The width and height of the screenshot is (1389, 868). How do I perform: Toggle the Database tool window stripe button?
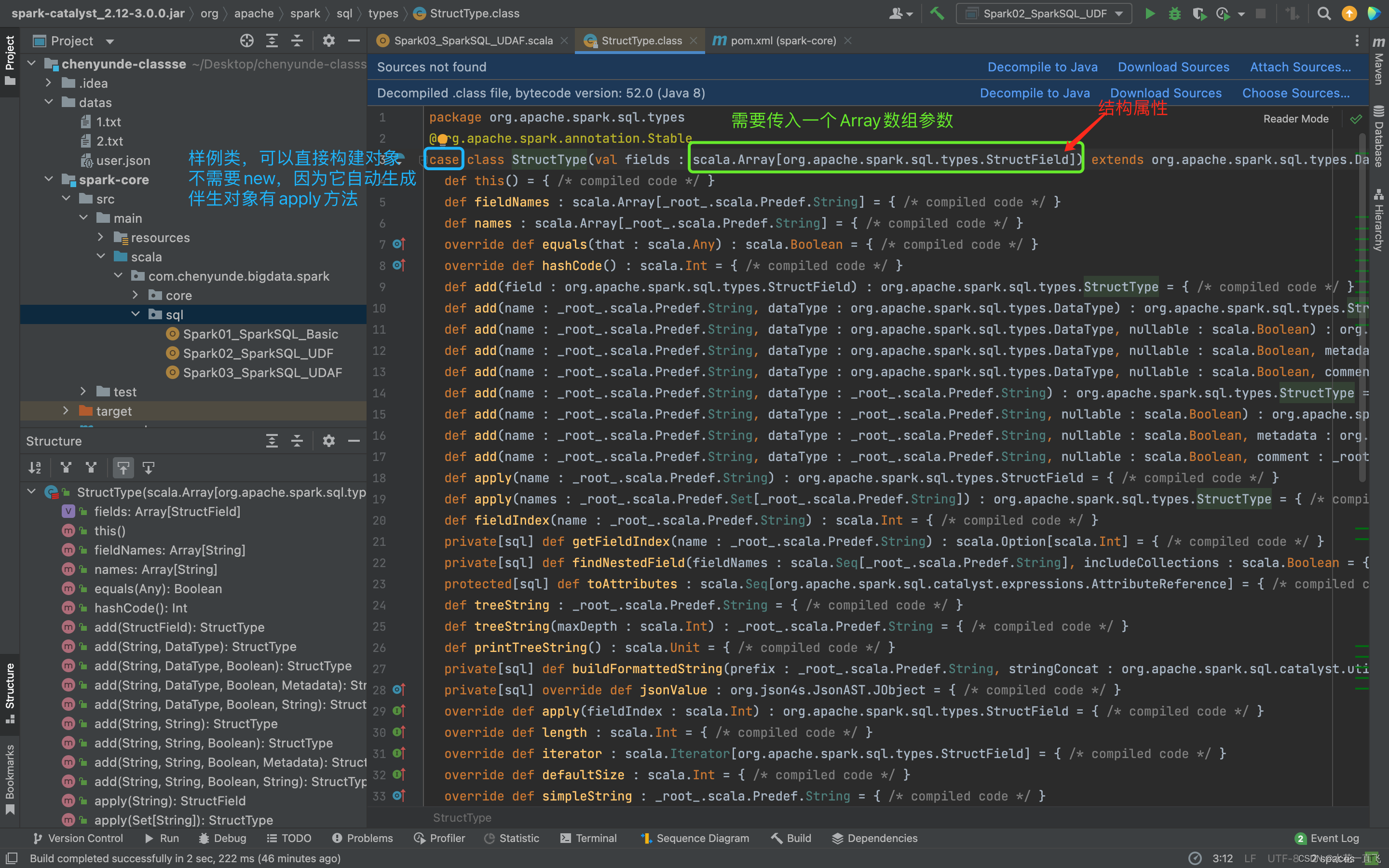pyautogui.click(x=1379, y=136)
